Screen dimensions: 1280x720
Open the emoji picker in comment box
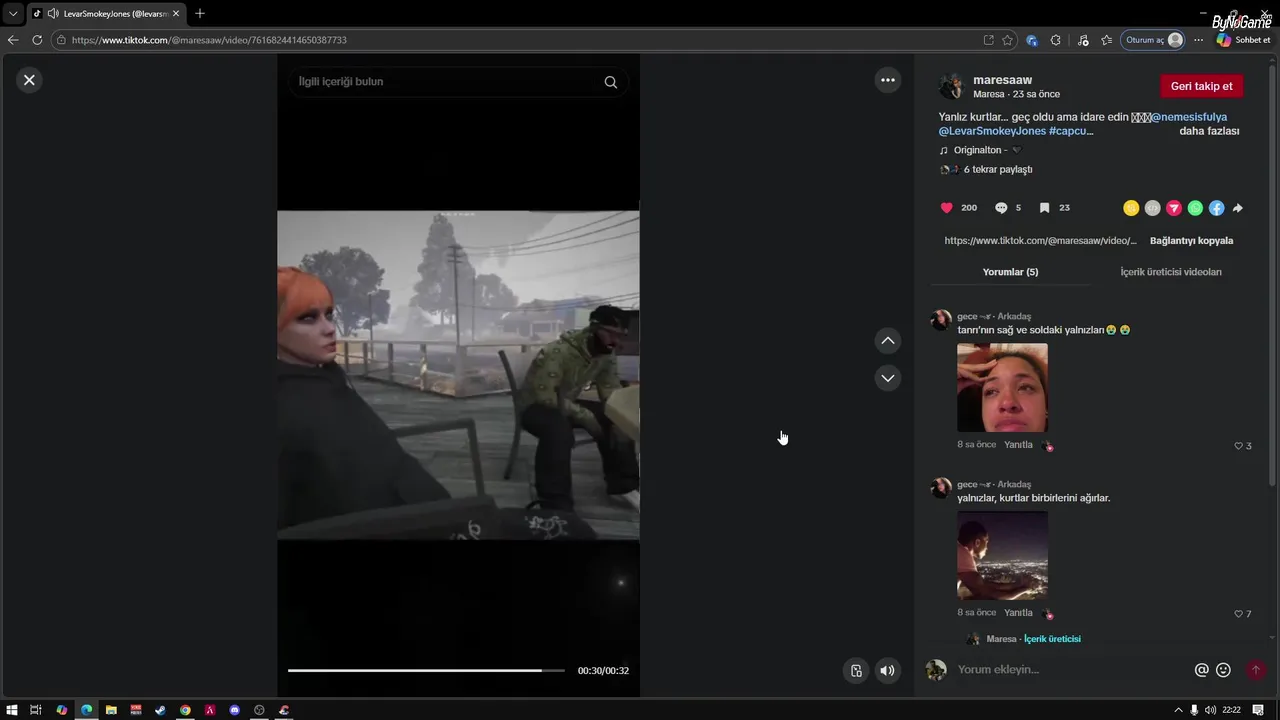(1223, 670)
